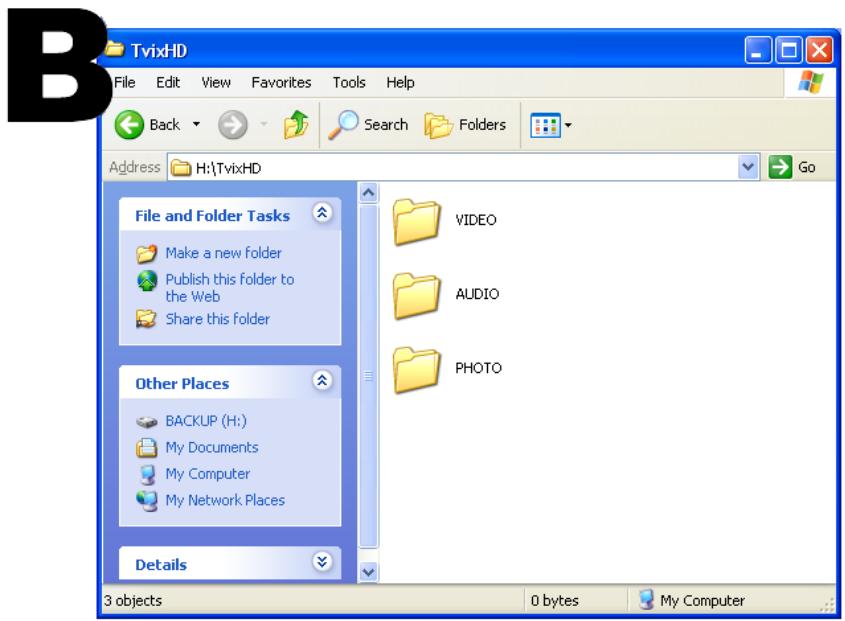
Task: Minimize the TvixHD window
Action: (x=758, y=51)
